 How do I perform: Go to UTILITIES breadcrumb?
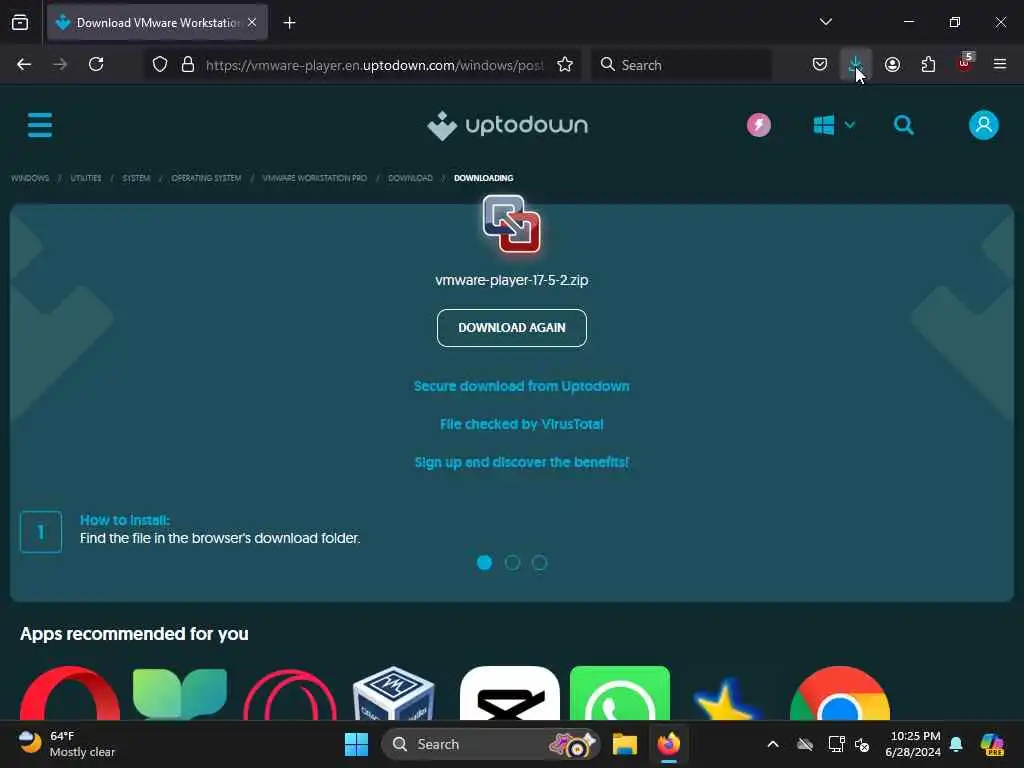86,178
